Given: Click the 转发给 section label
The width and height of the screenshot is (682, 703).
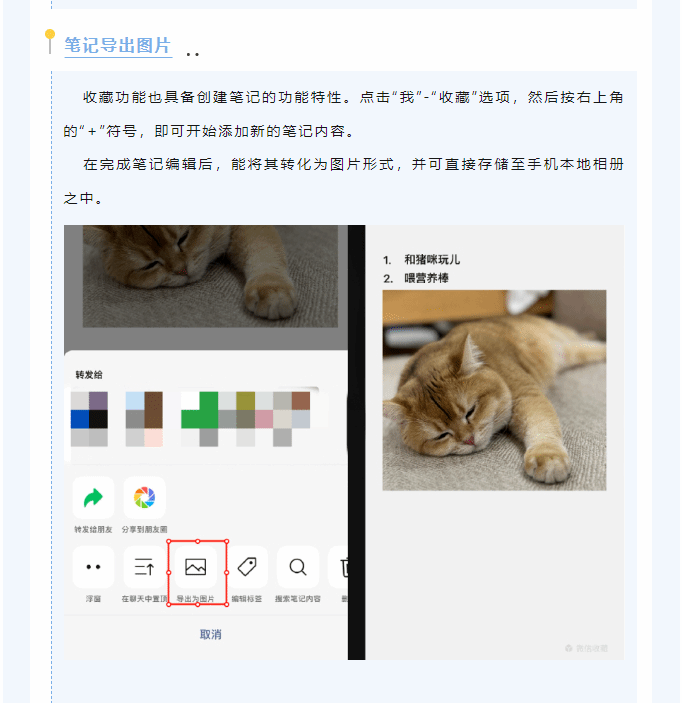Looking at the screenshot, I should pos(89,375).
